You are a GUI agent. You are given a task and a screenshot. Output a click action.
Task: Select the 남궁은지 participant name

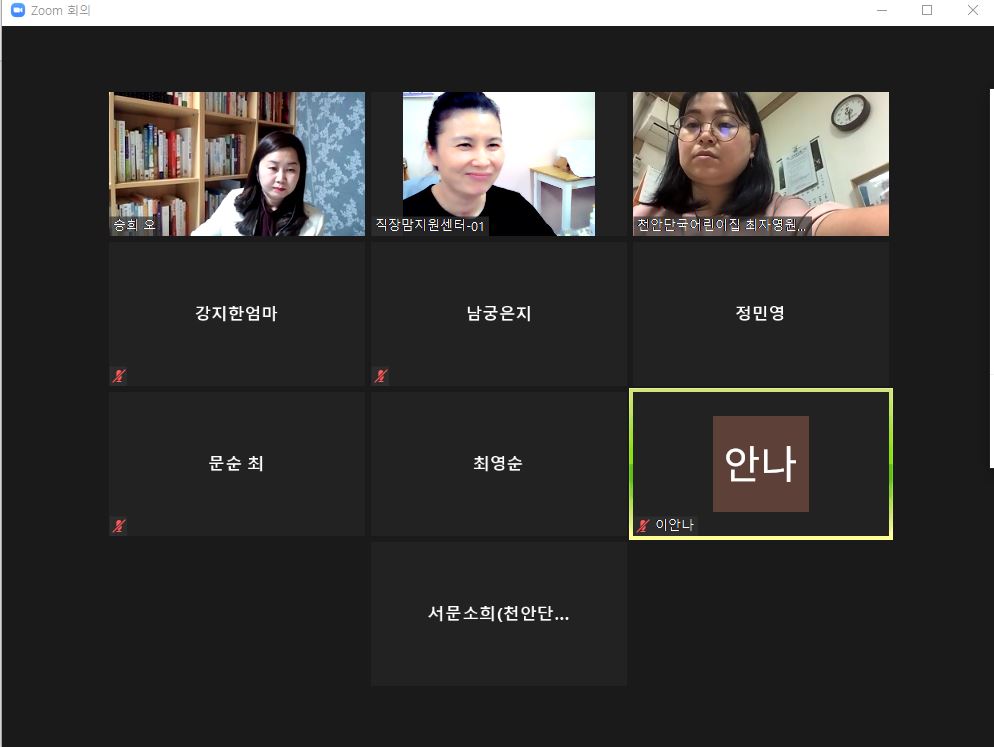click(x=498, y=313)
